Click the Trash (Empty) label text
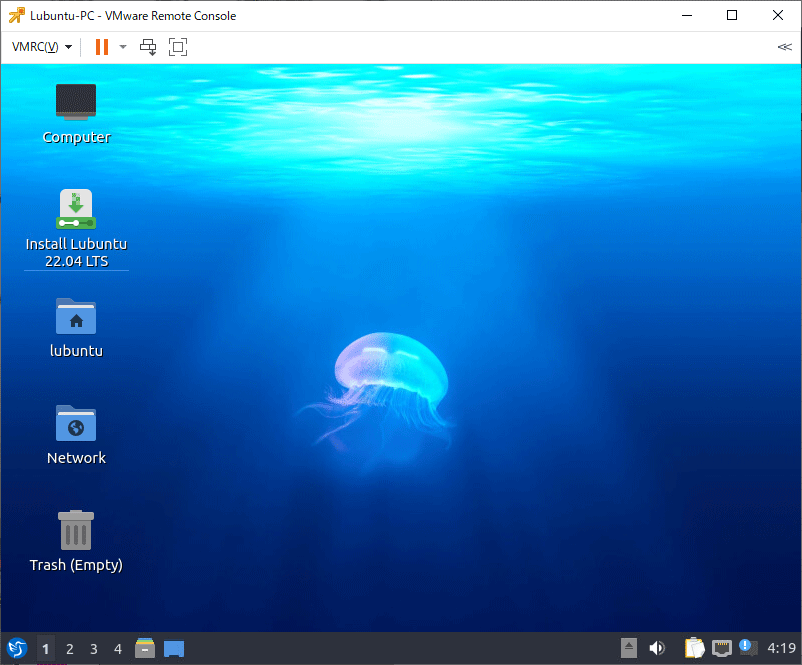 pos(76,565)
